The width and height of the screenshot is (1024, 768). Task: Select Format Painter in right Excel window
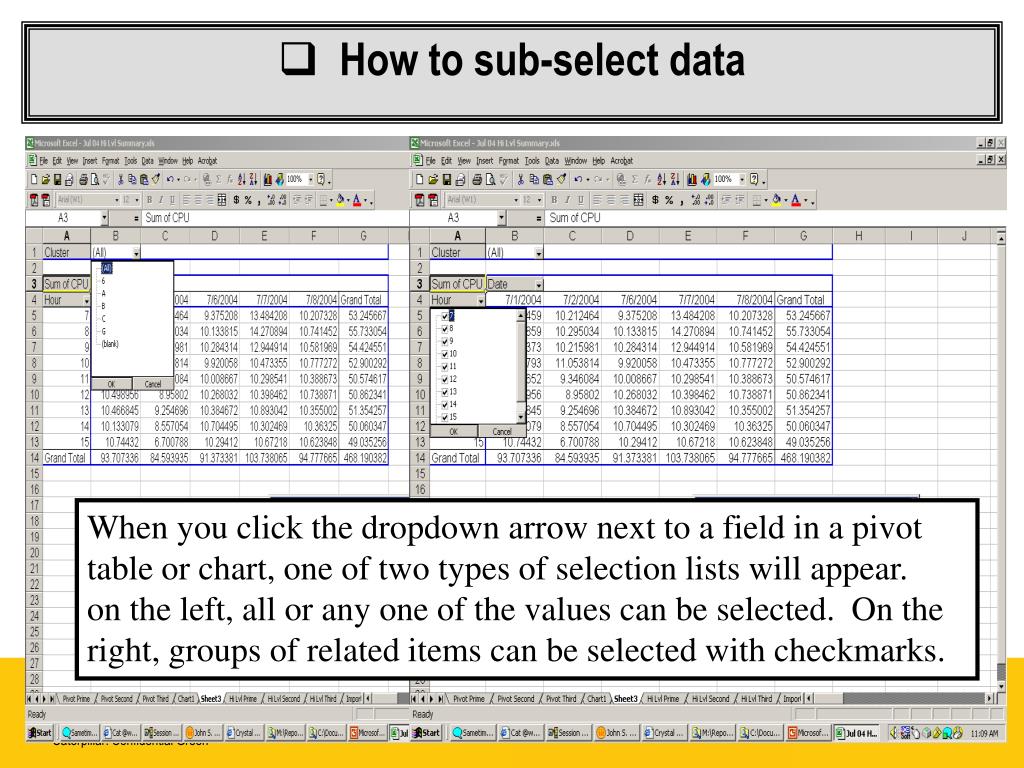[561, 180]
